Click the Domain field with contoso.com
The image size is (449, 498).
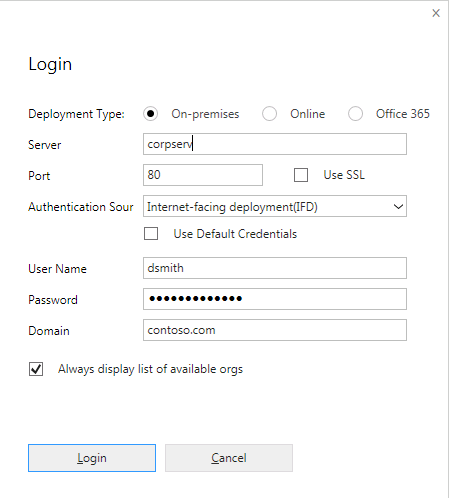pyautogui.click(x=275, y=330)
